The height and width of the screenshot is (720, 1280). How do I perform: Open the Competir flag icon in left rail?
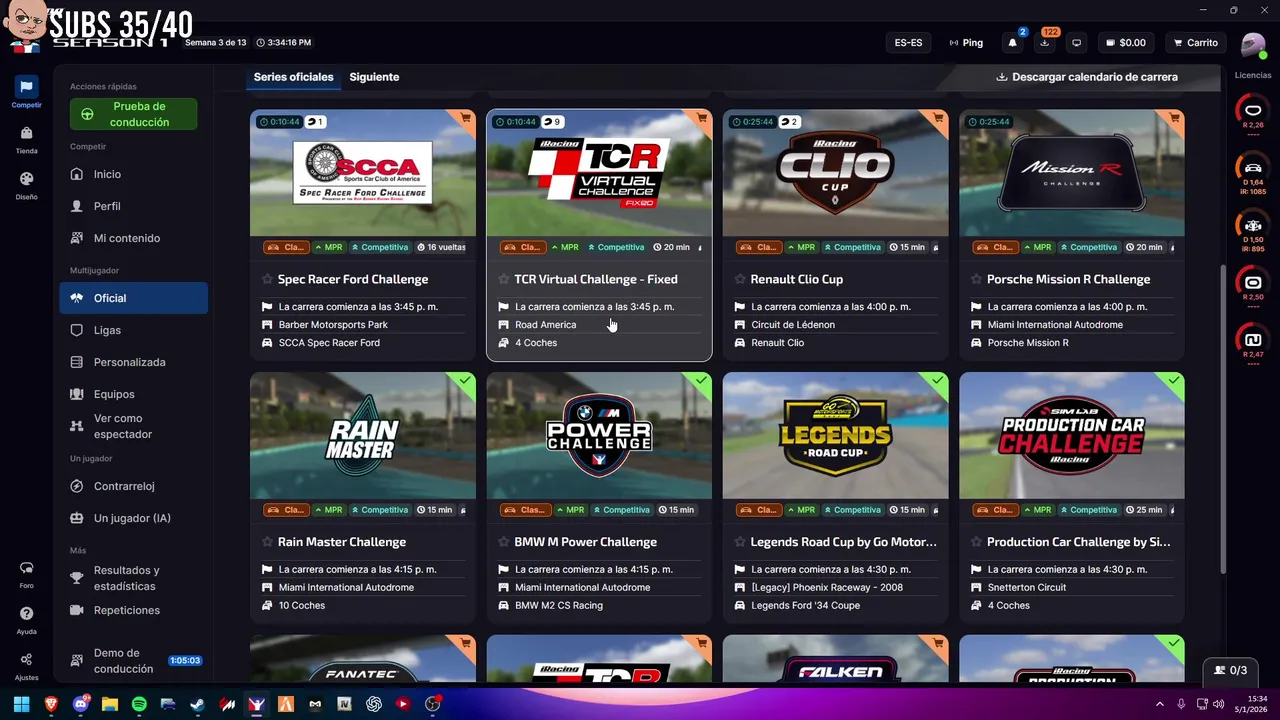(27, 87)
